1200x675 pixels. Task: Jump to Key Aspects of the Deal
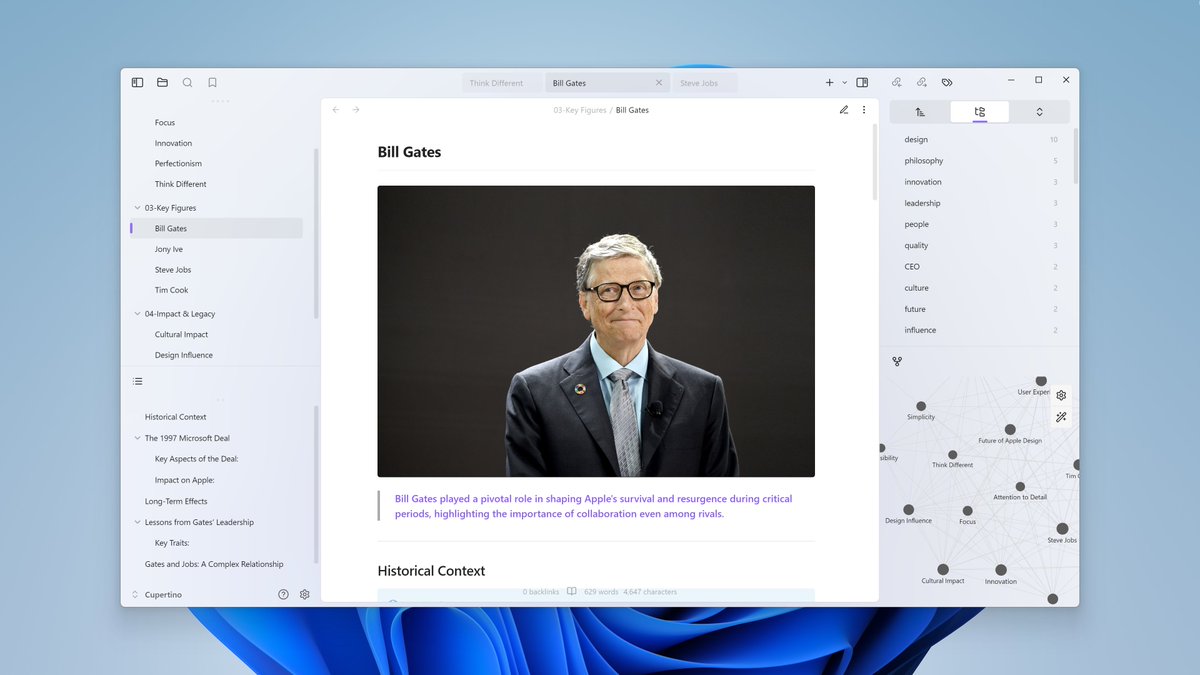(x=197, y=459)
